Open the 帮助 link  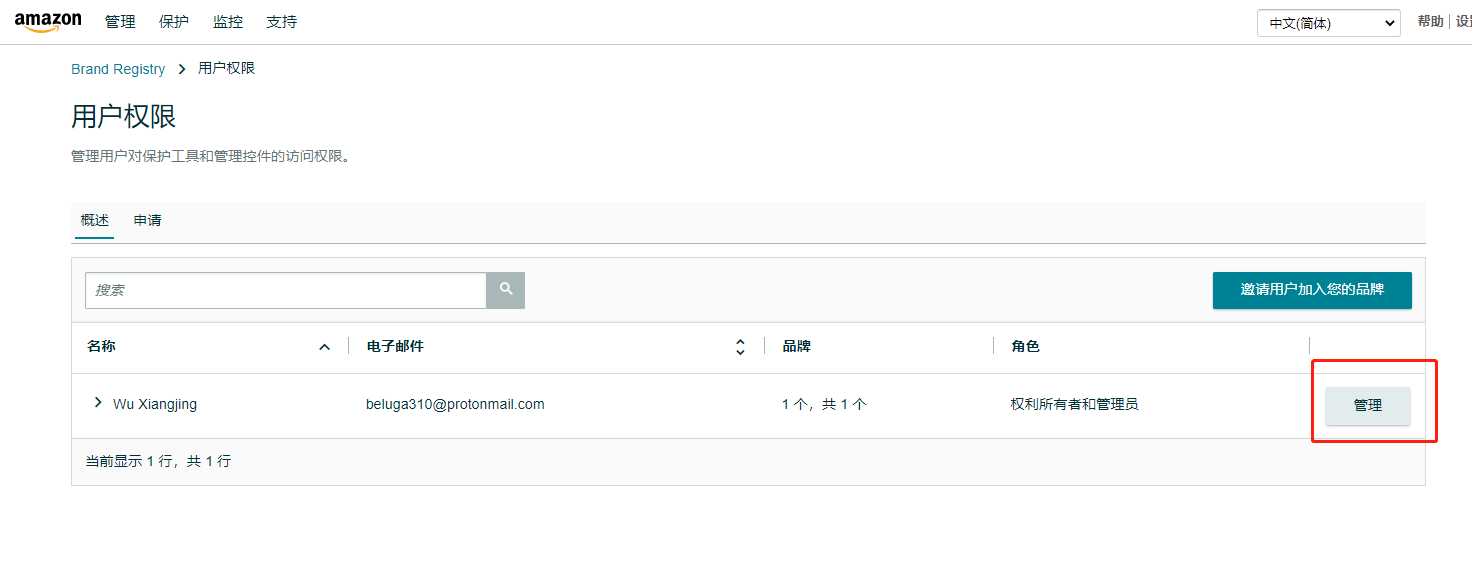pos(1430,22)
